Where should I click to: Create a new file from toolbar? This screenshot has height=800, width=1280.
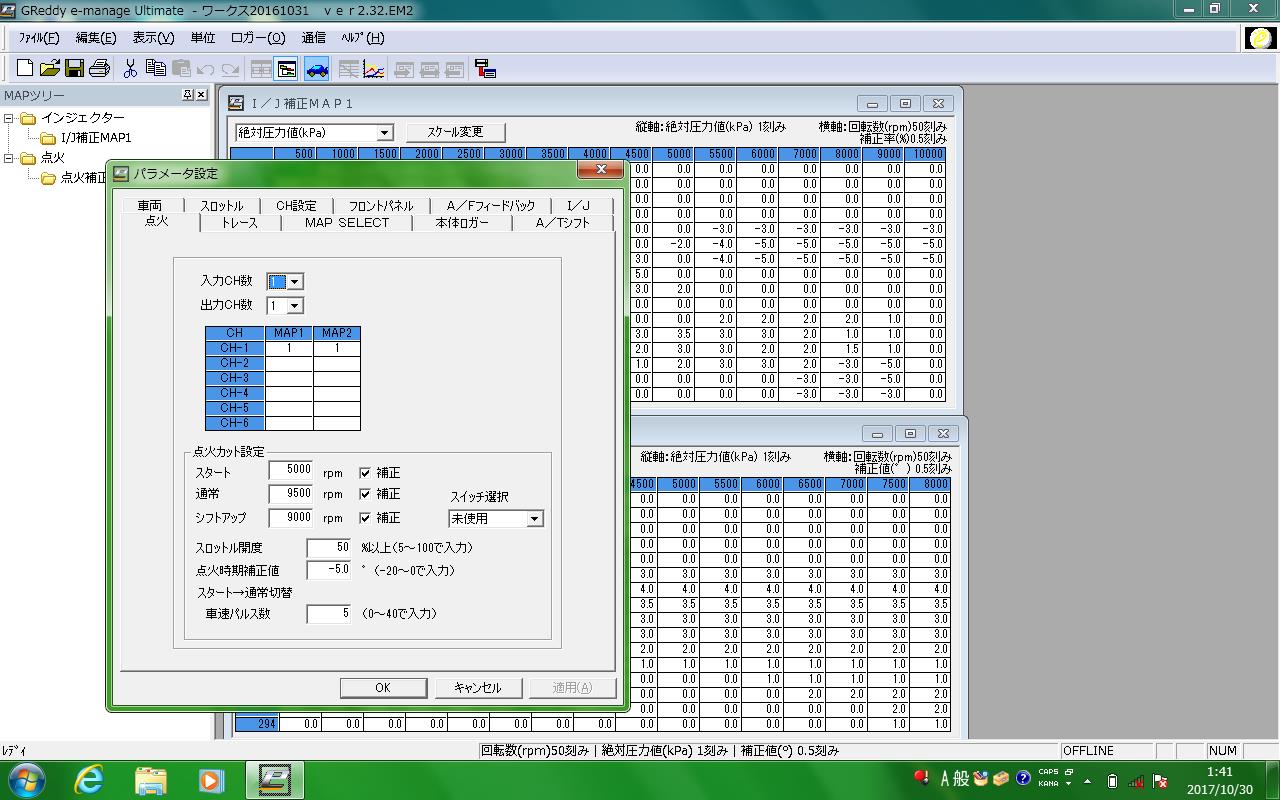click(25, 69)
